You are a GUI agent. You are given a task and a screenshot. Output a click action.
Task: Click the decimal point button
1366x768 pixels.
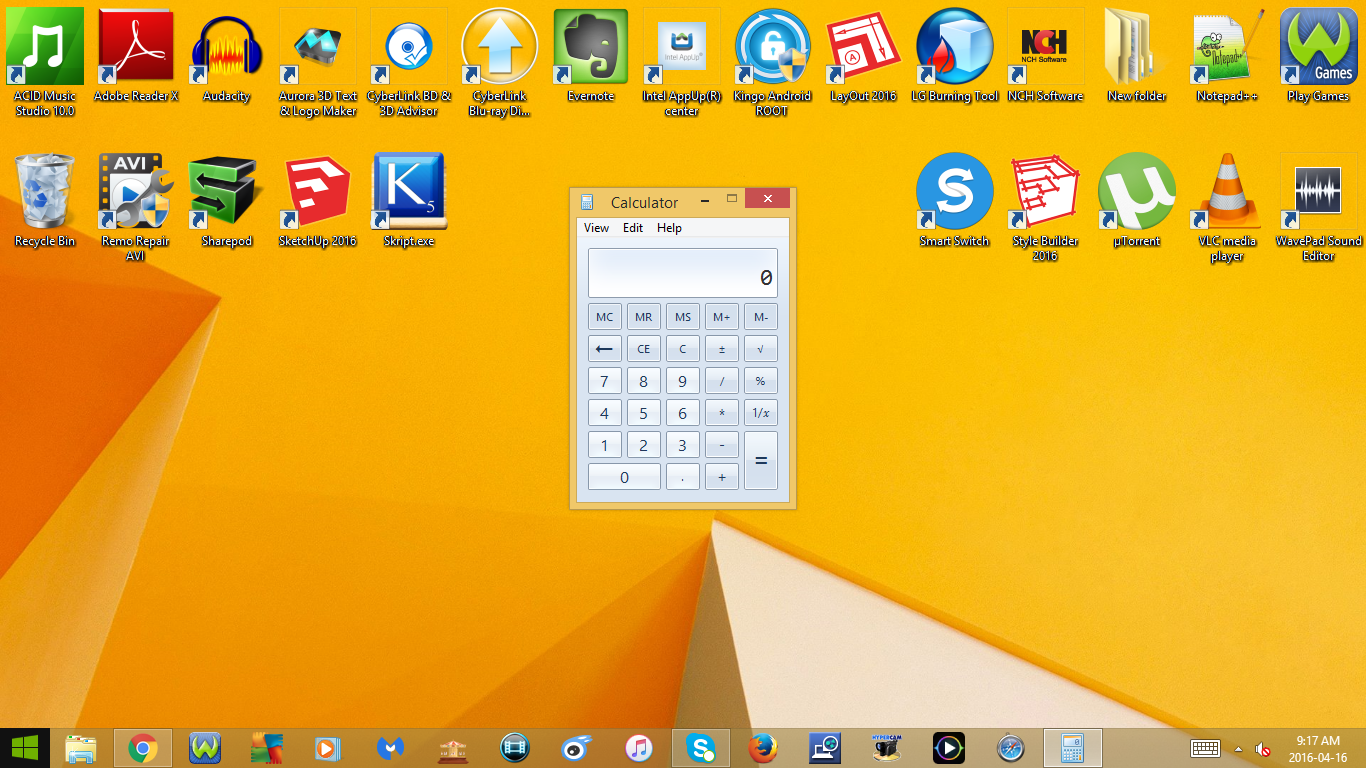click(682, 477)
